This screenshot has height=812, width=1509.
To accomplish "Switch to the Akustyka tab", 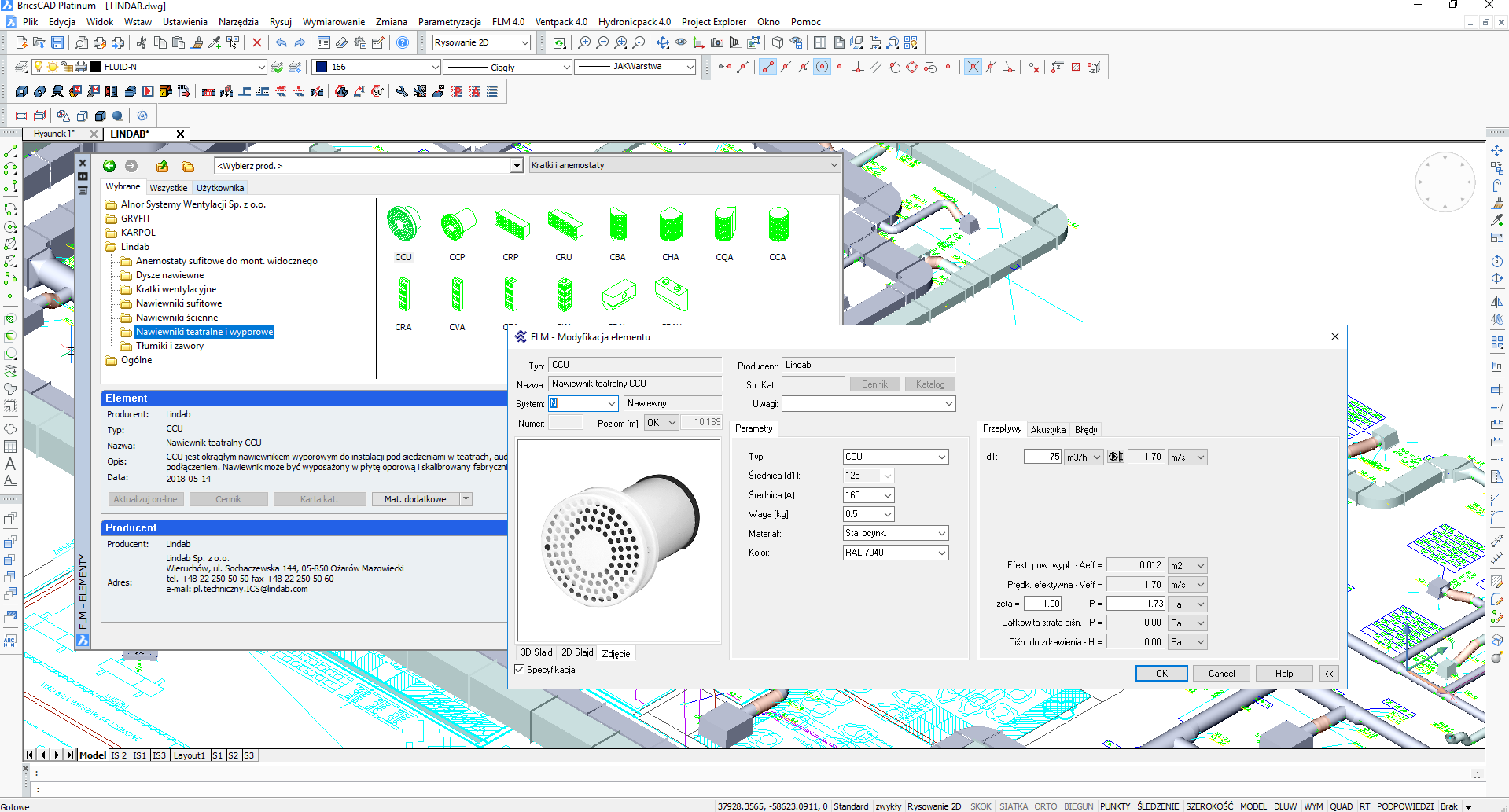I will 1047,430.
